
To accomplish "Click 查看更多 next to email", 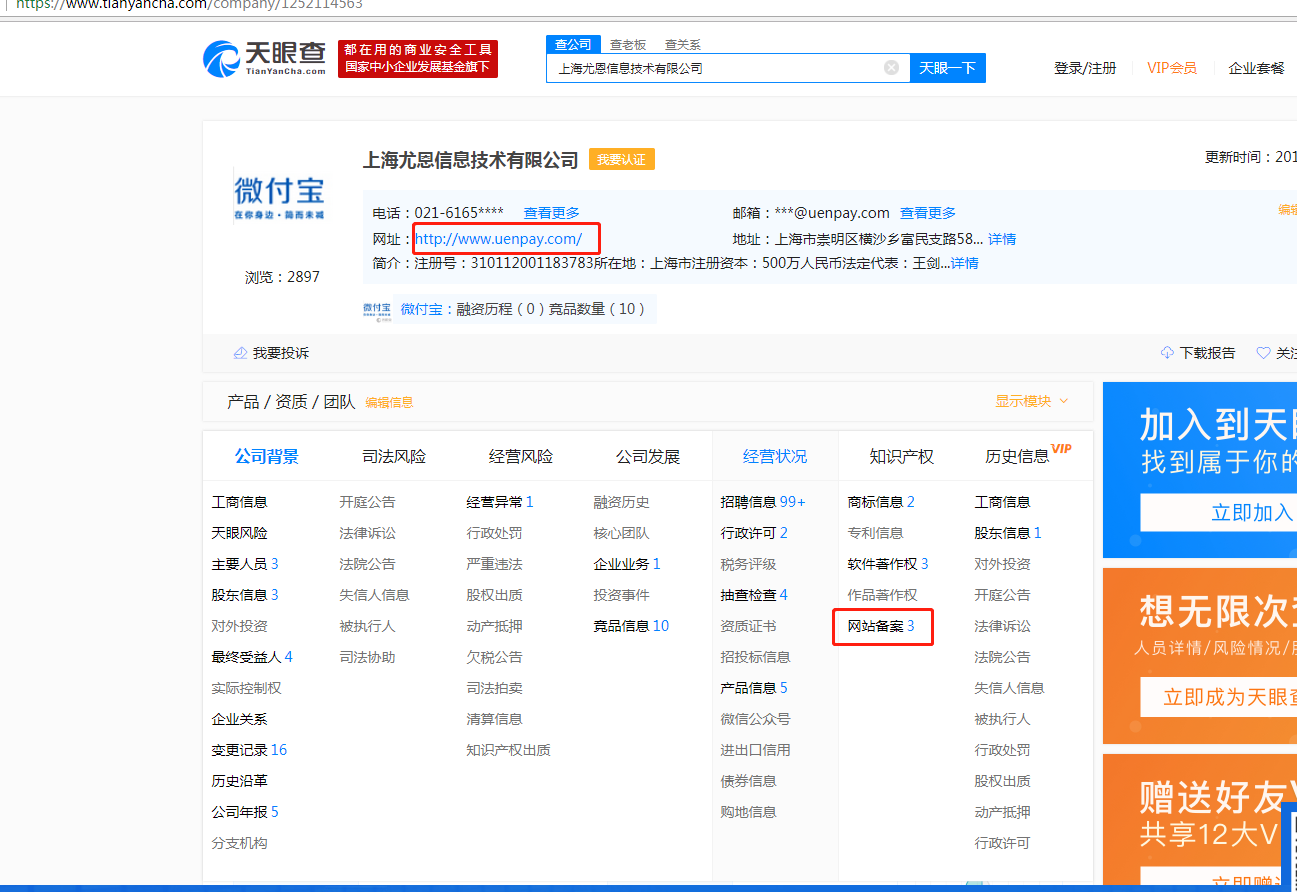I will [928, 213].
